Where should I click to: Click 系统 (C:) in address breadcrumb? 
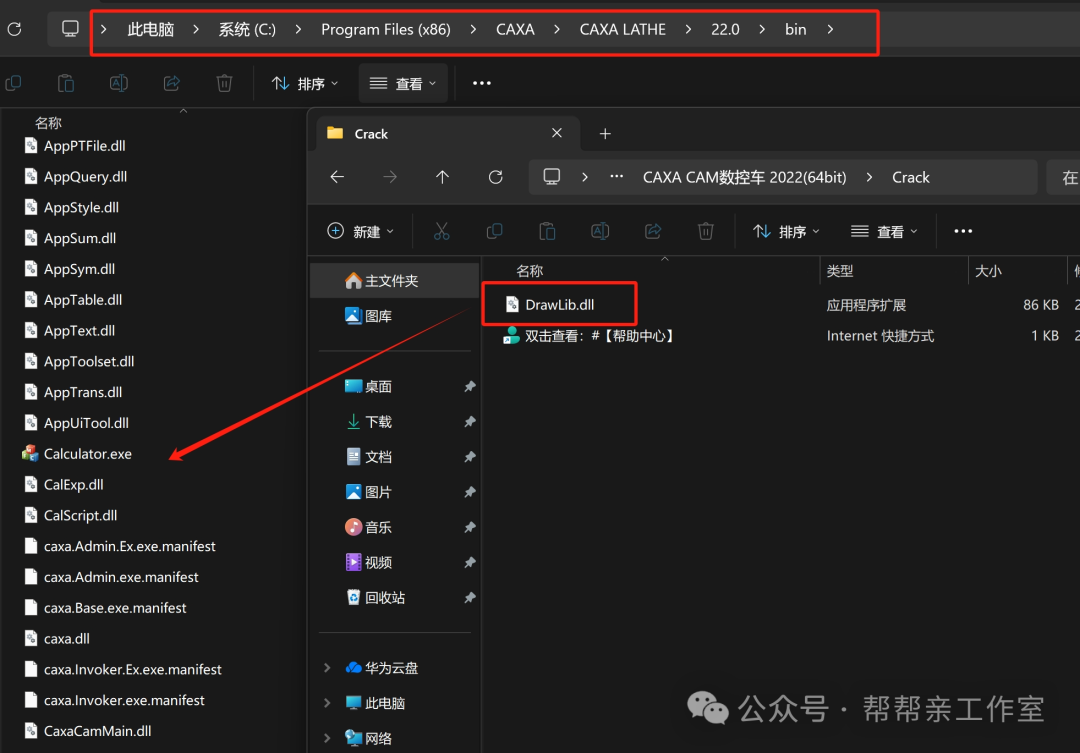[247, 30]
